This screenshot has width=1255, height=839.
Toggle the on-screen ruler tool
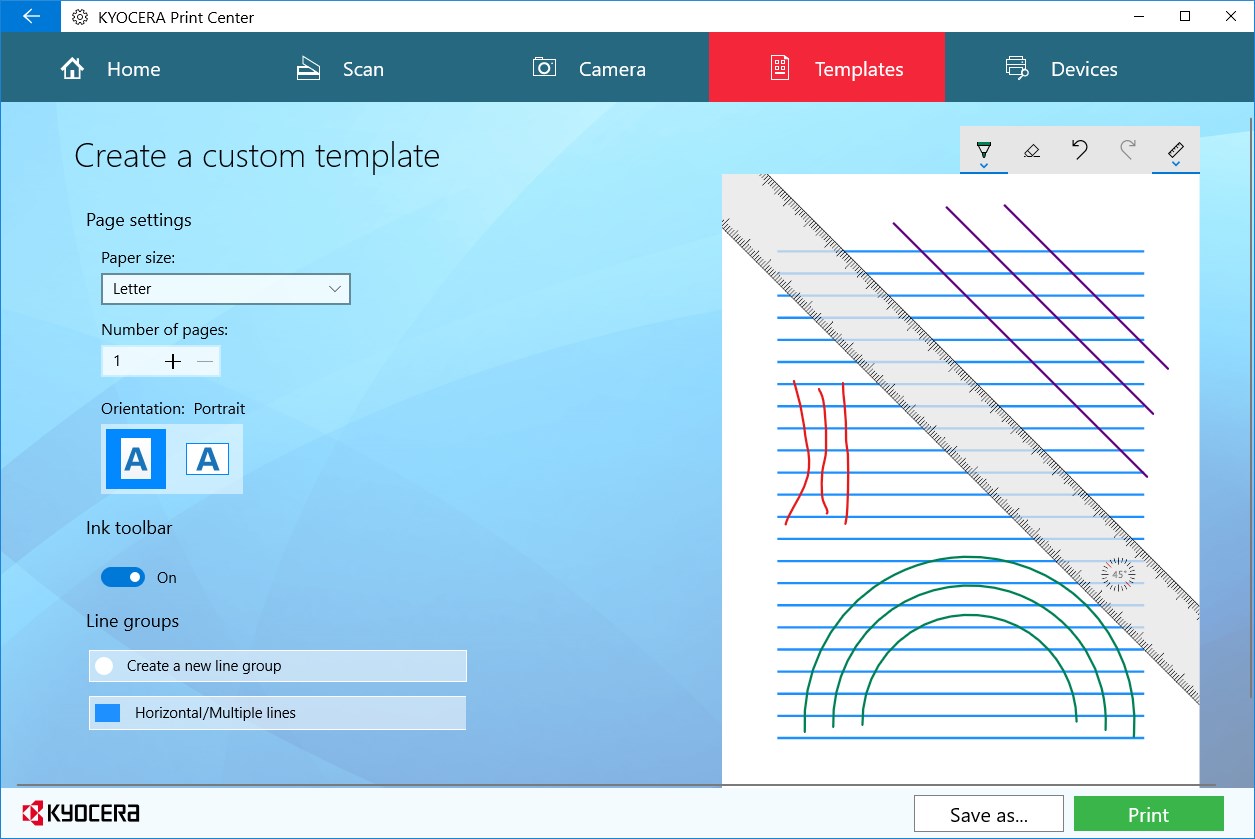click(x=1175, y=150)
